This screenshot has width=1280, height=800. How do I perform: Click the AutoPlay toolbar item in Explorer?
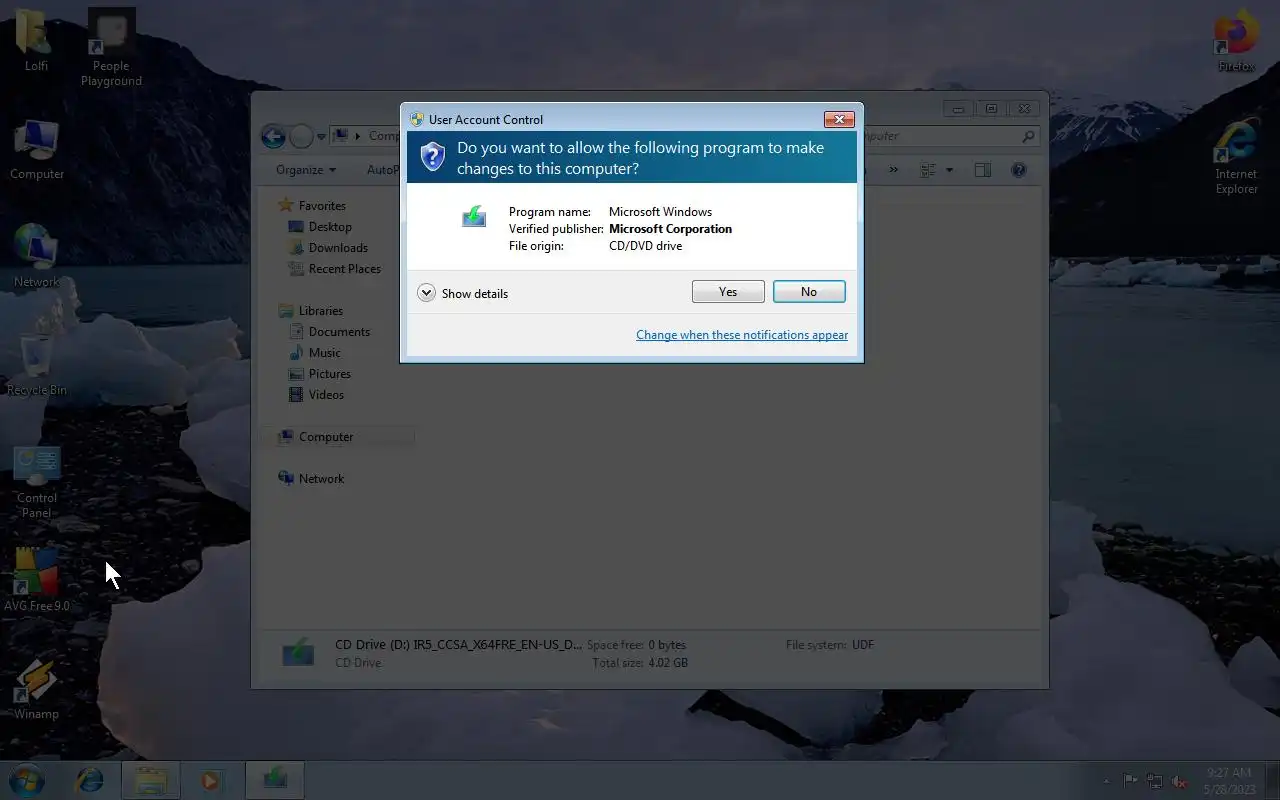tap(383, 170)
